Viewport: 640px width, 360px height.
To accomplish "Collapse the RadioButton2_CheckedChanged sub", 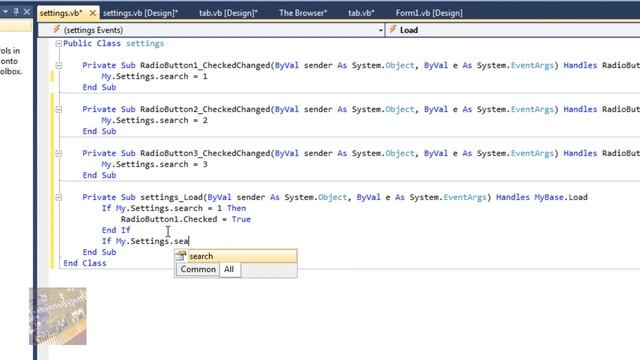I will (58, 109).
